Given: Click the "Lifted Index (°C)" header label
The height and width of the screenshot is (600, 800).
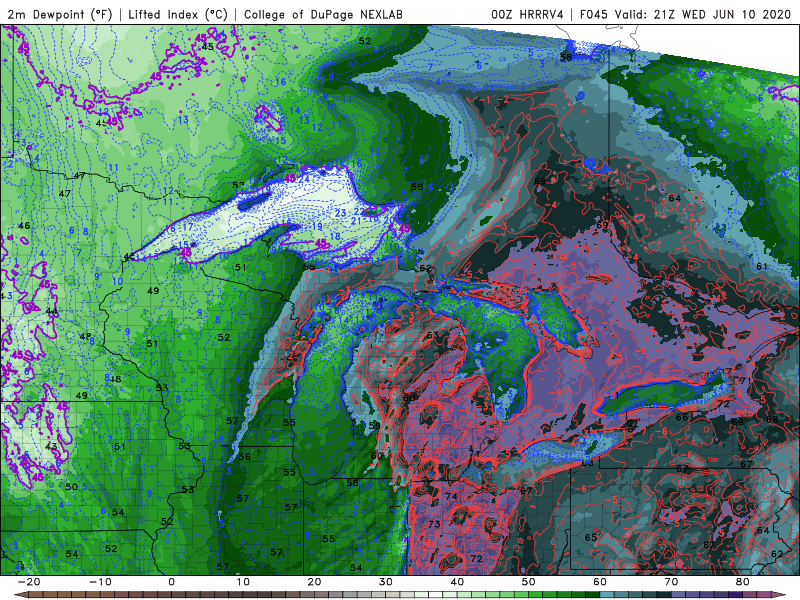Looking at the screenshot, I should 178,14.
